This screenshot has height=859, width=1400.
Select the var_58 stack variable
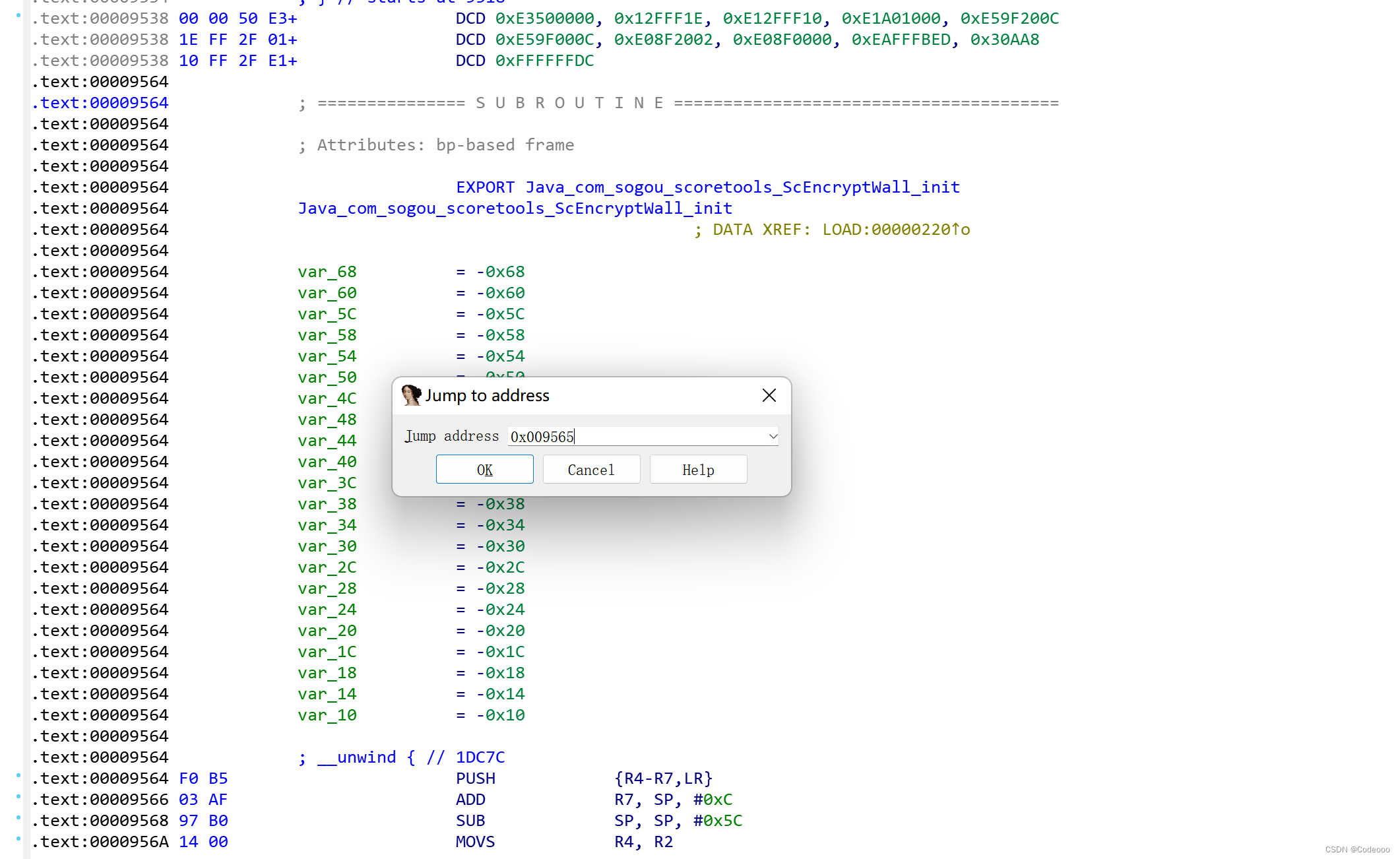(327, 335)
